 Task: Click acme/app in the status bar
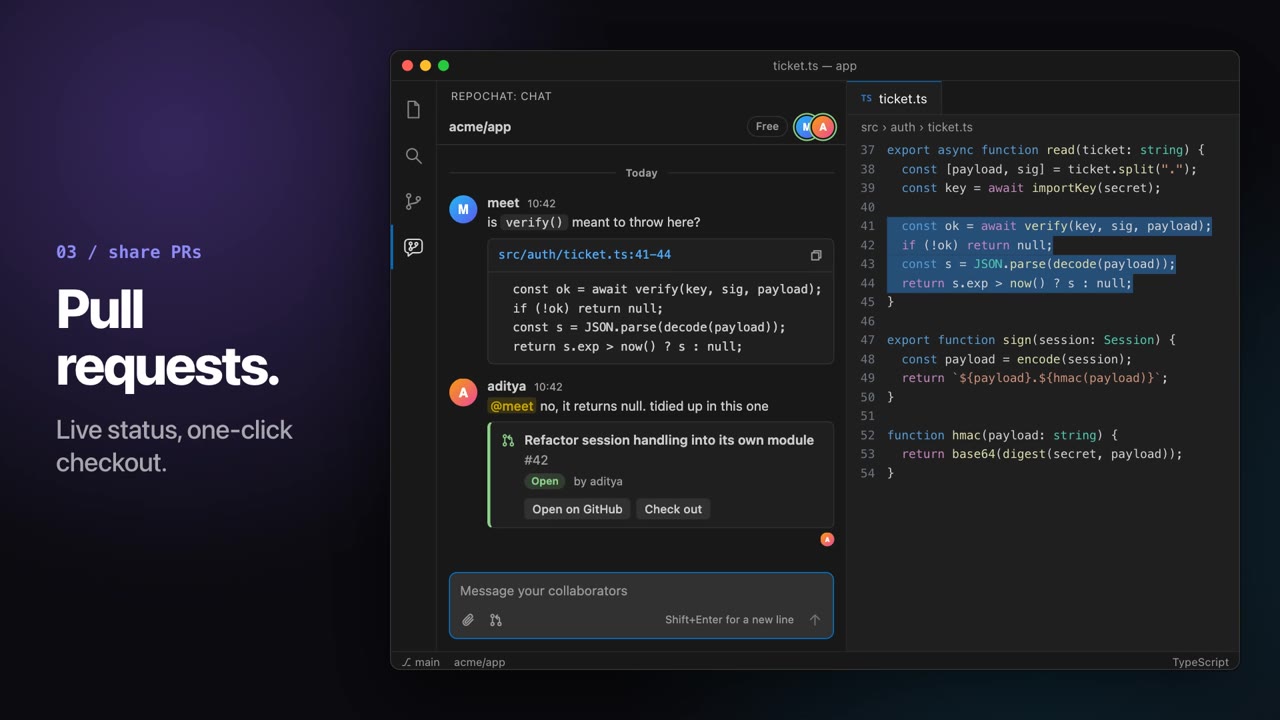[x=479, y=662]
